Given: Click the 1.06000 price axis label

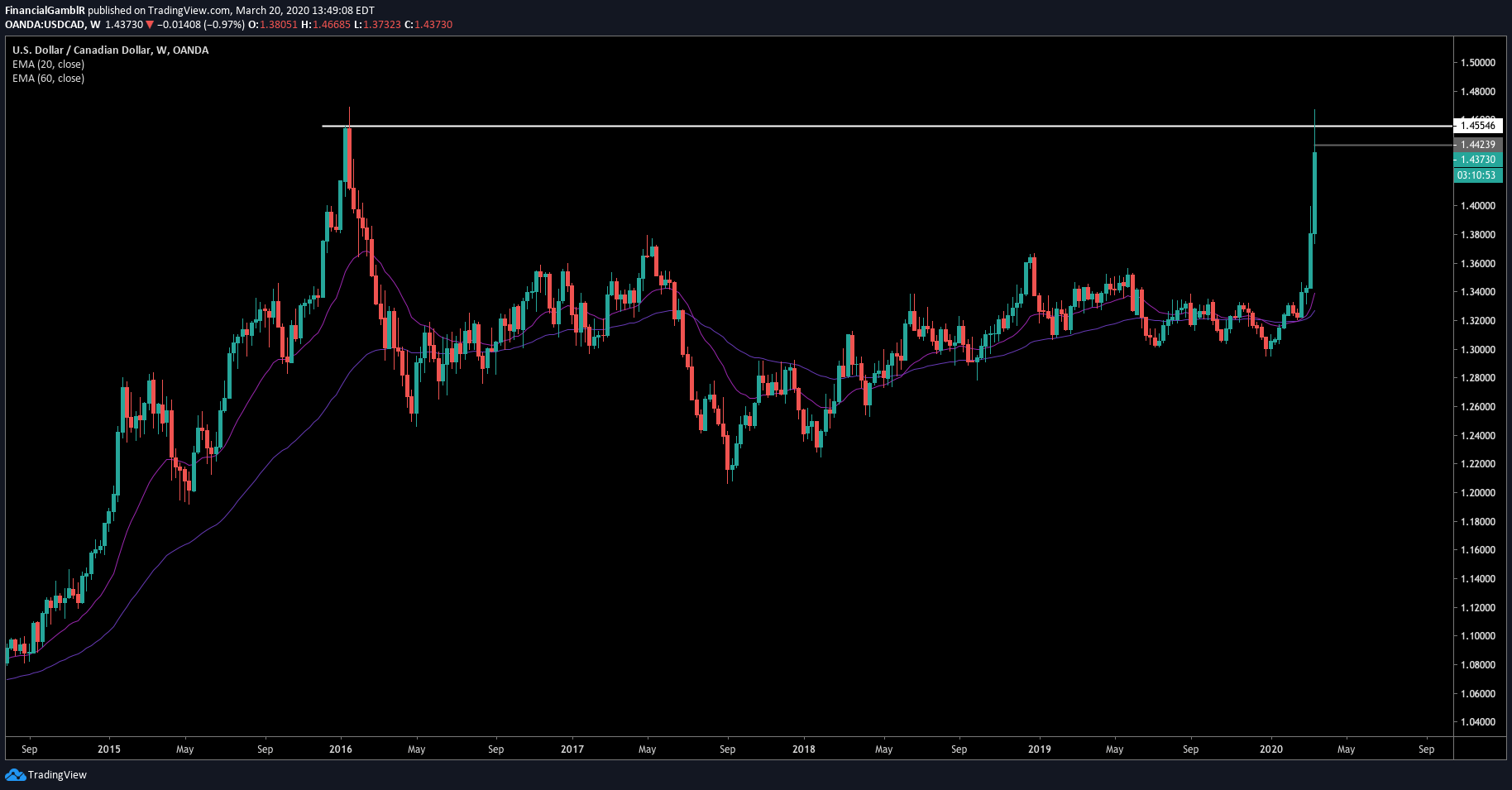Looking at the screenshot, I should pos(1478,694).
